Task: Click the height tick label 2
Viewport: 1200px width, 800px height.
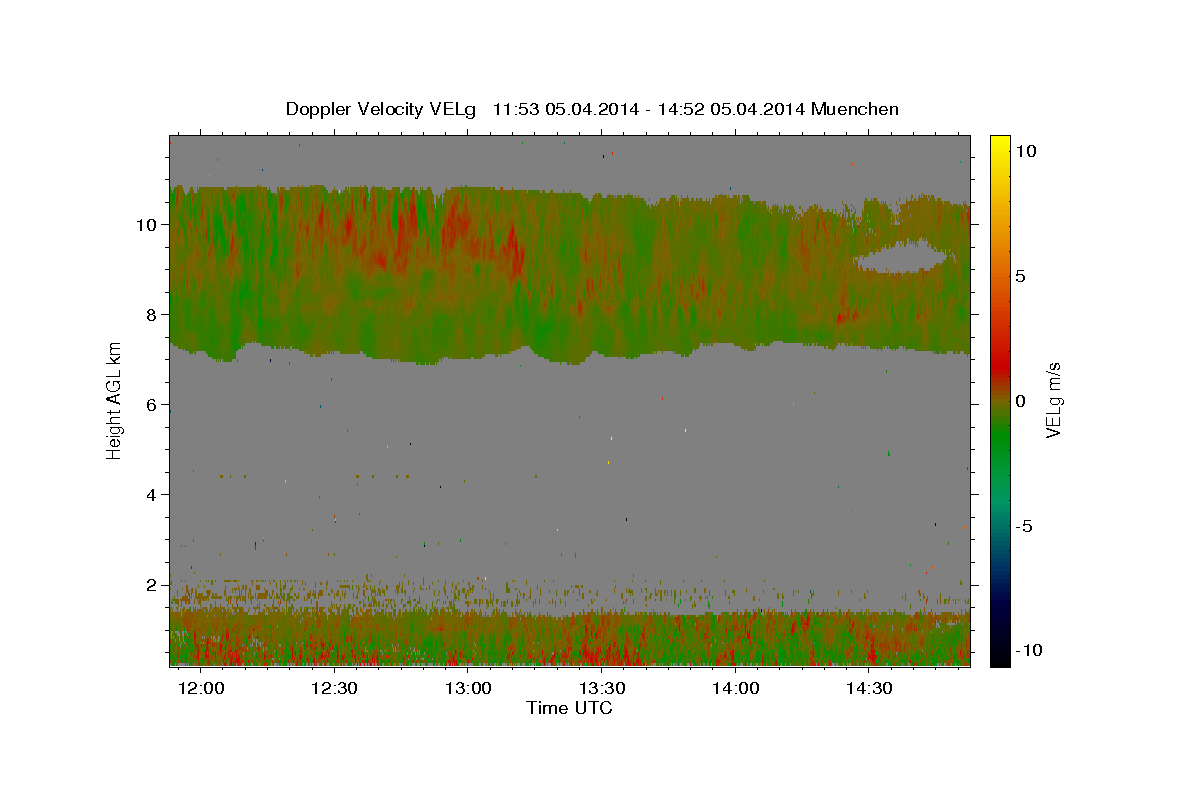Action: tap(153, 585)
